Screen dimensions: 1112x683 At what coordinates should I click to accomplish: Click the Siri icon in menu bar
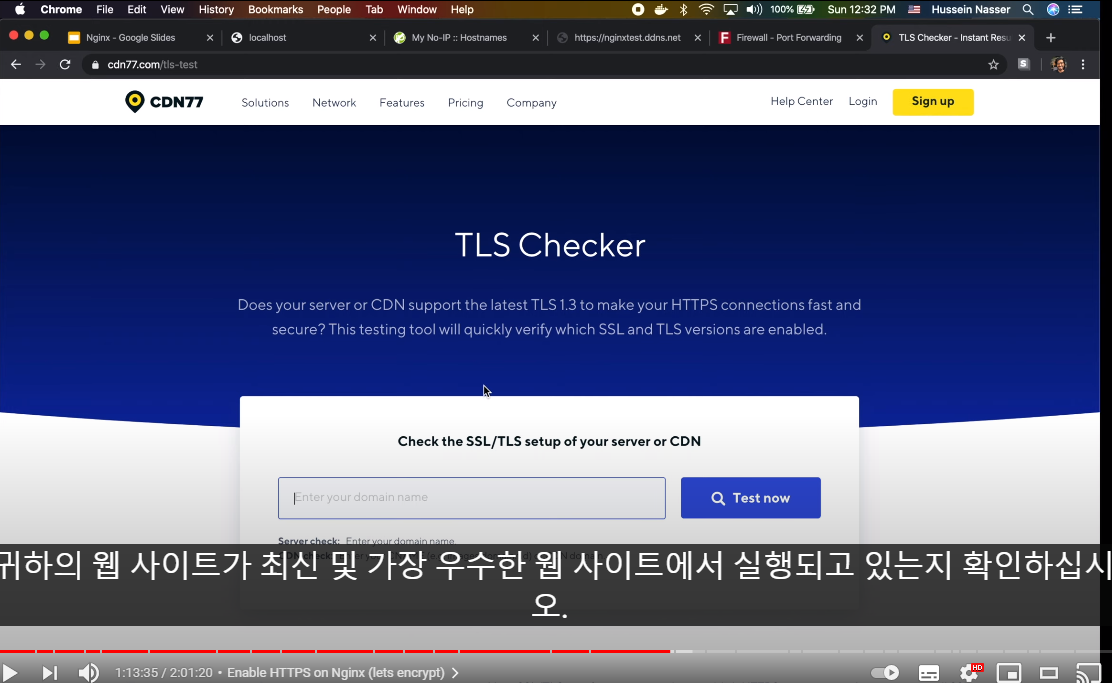pos(1053,9)
